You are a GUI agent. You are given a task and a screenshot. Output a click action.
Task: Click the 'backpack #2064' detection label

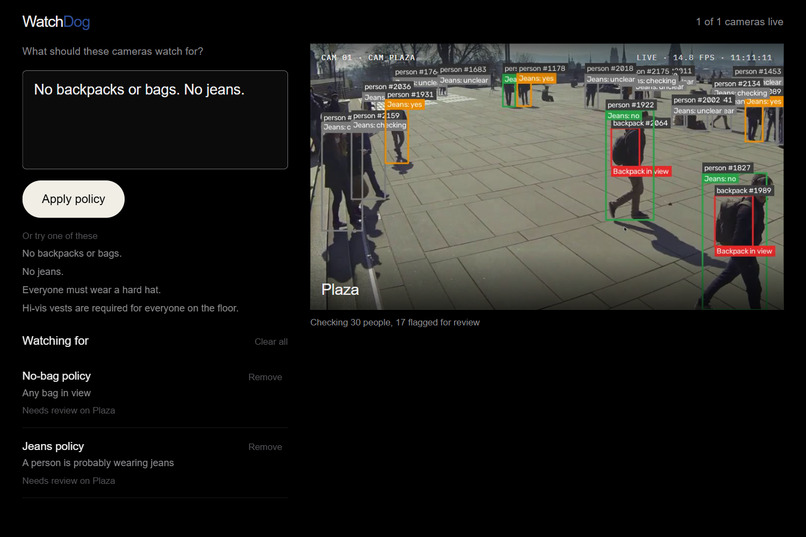(640, 123)
